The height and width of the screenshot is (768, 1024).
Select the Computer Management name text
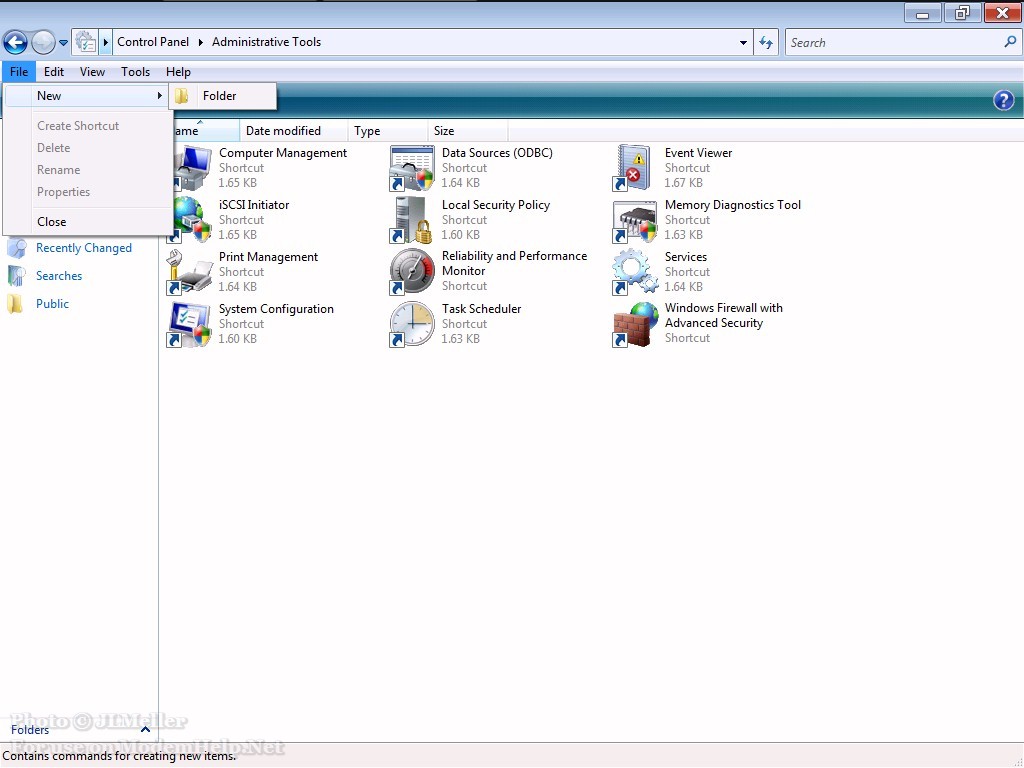(x=283, y=153)
